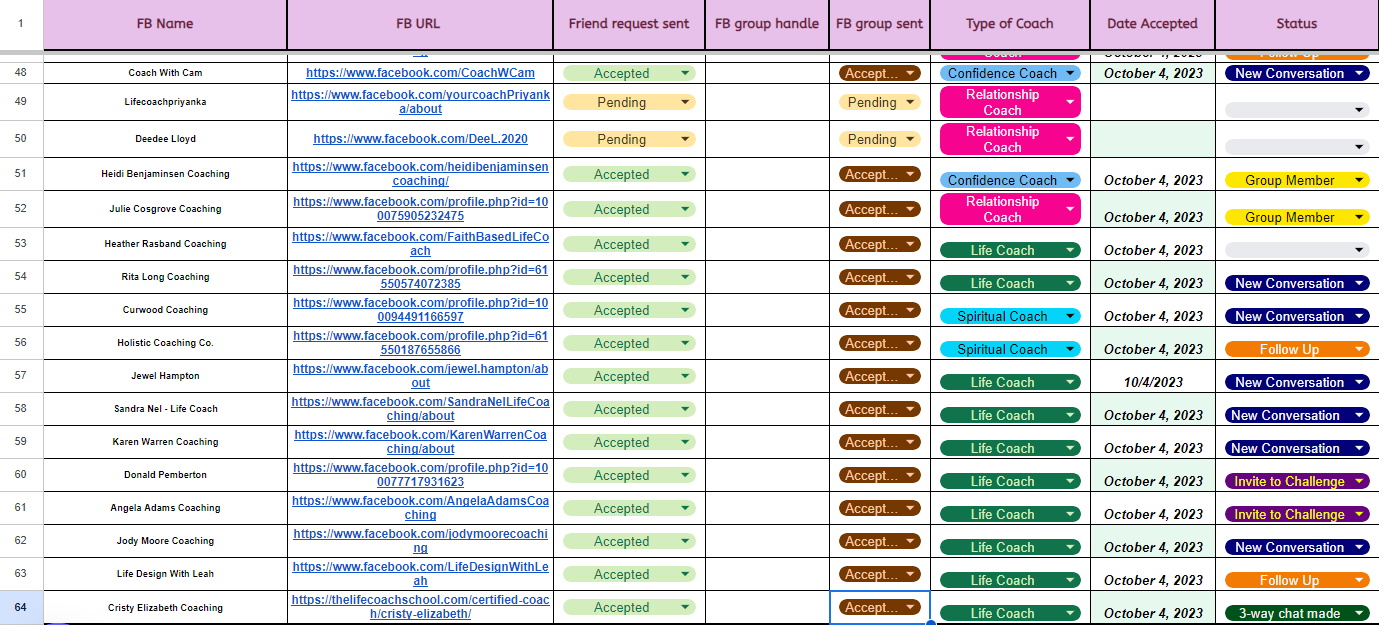Select the Type of Coach column header
The height and width of the screenshot is (625, 1379).
coord(1010,24)
